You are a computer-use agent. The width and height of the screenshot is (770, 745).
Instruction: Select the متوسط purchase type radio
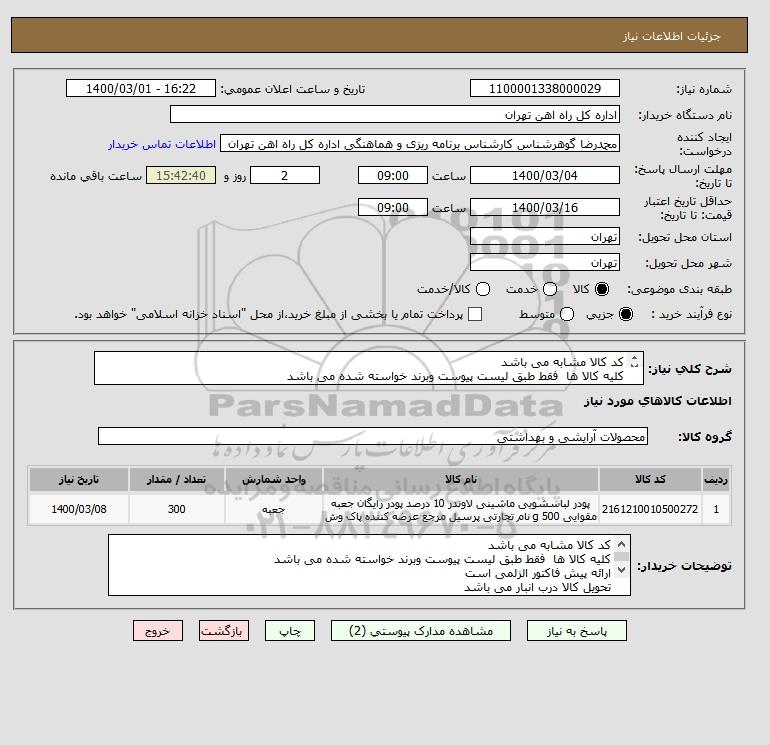[567, 314]
